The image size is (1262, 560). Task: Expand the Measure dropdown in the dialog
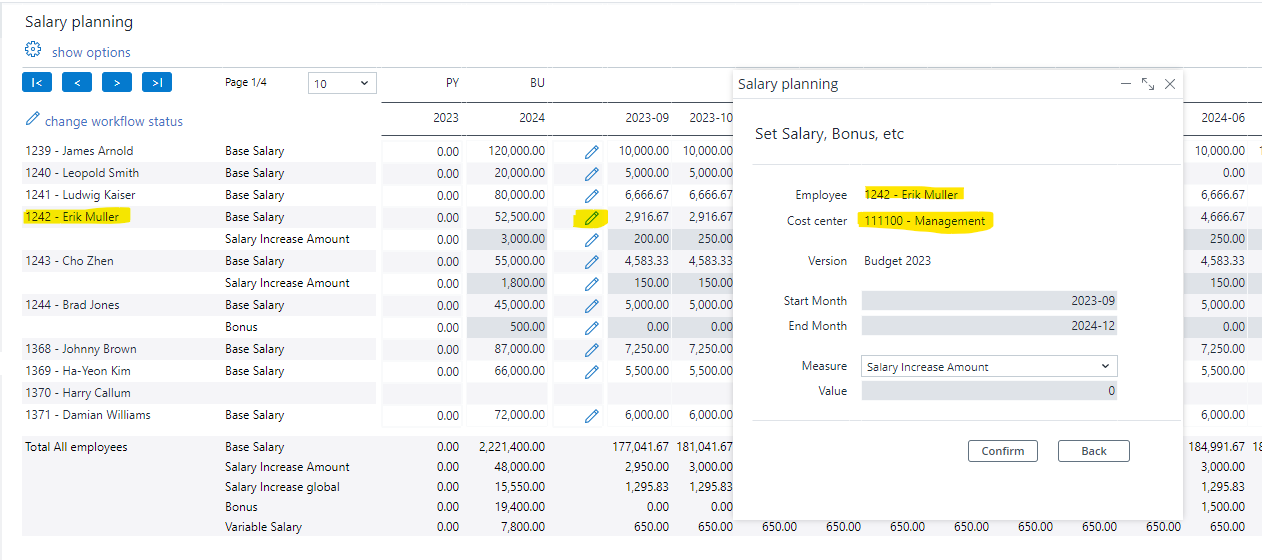[988, 367]
